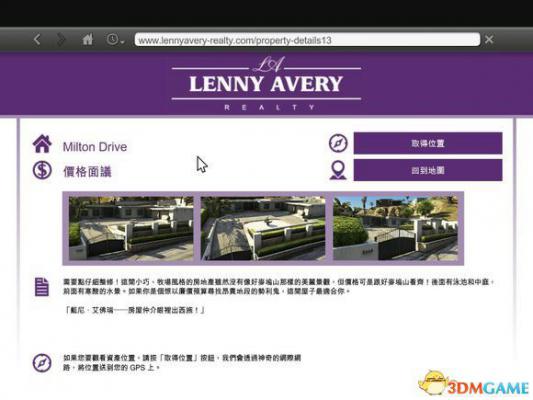Click the 價格面議 price text
This screenshot has width=533, height=400.
coord(87,172)
